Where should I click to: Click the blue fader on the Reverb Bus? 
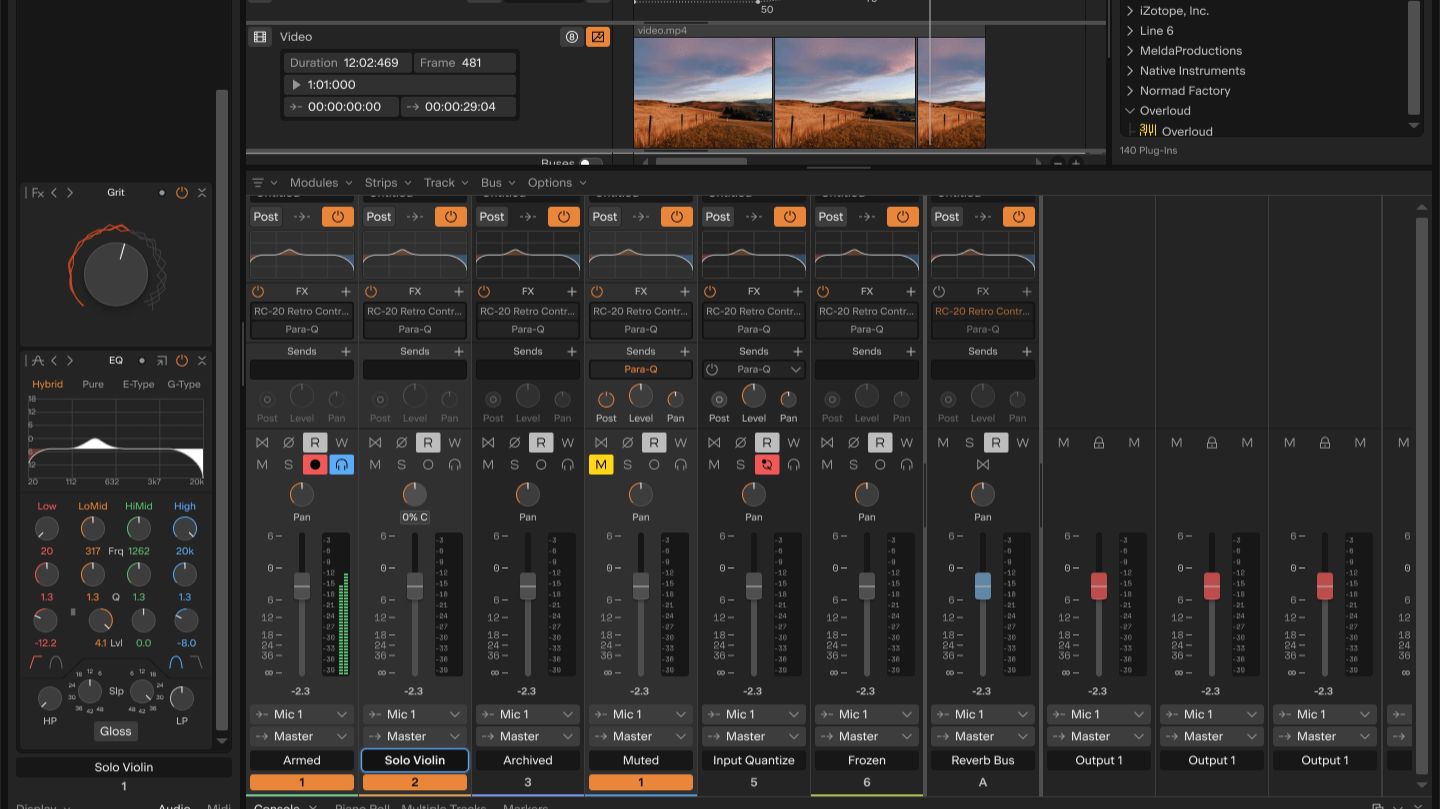983,586
